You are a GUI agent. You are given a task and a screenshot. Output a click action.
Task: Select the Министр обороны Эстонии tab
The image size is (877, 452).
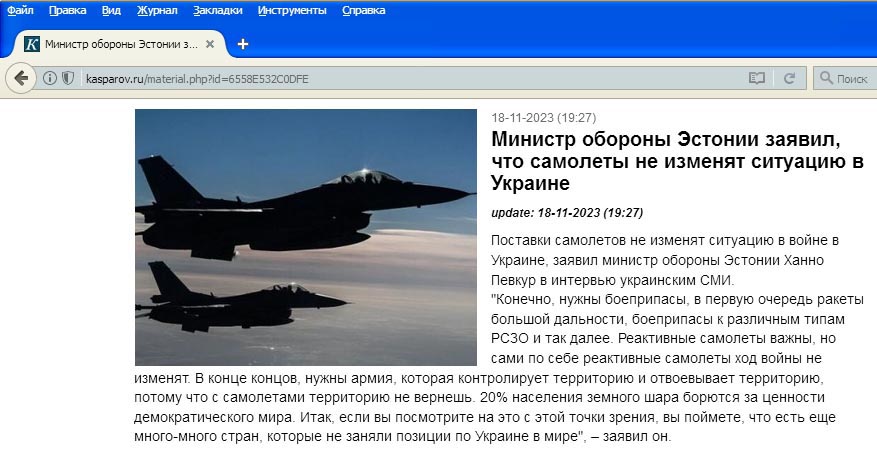(119, 44)
